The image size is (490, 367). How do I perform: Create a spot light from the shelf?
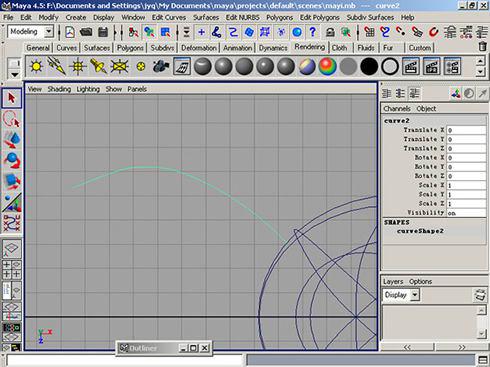pyautogui.click(x=98, y=66)
